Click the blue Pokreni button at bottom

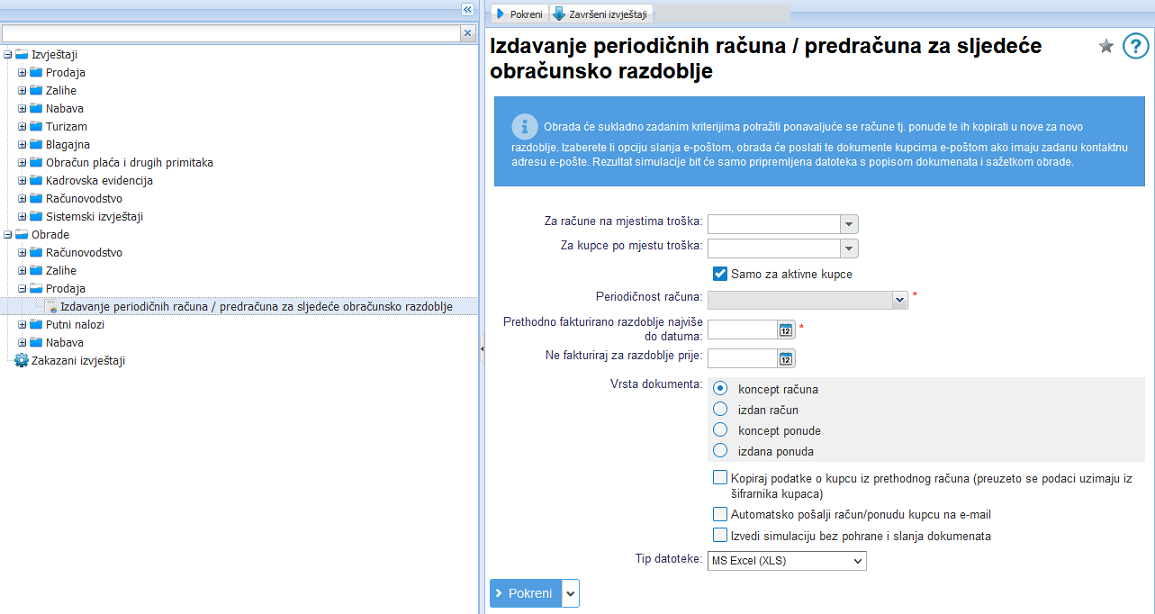point(526,593)
